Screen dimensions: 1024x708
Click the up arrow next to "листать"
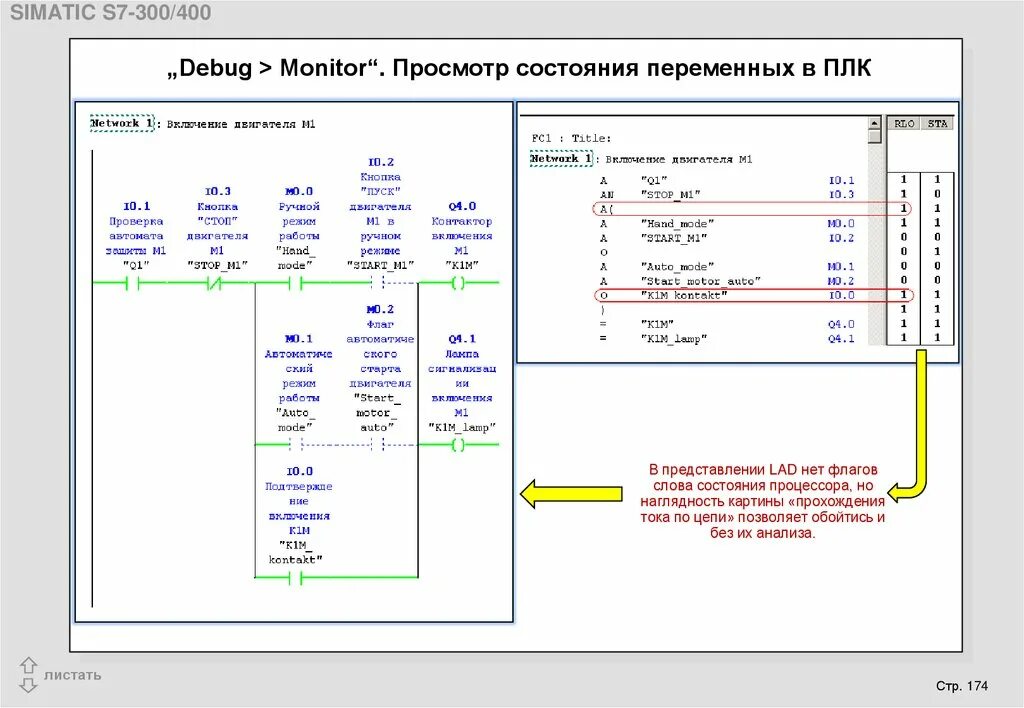pos(28,666)
